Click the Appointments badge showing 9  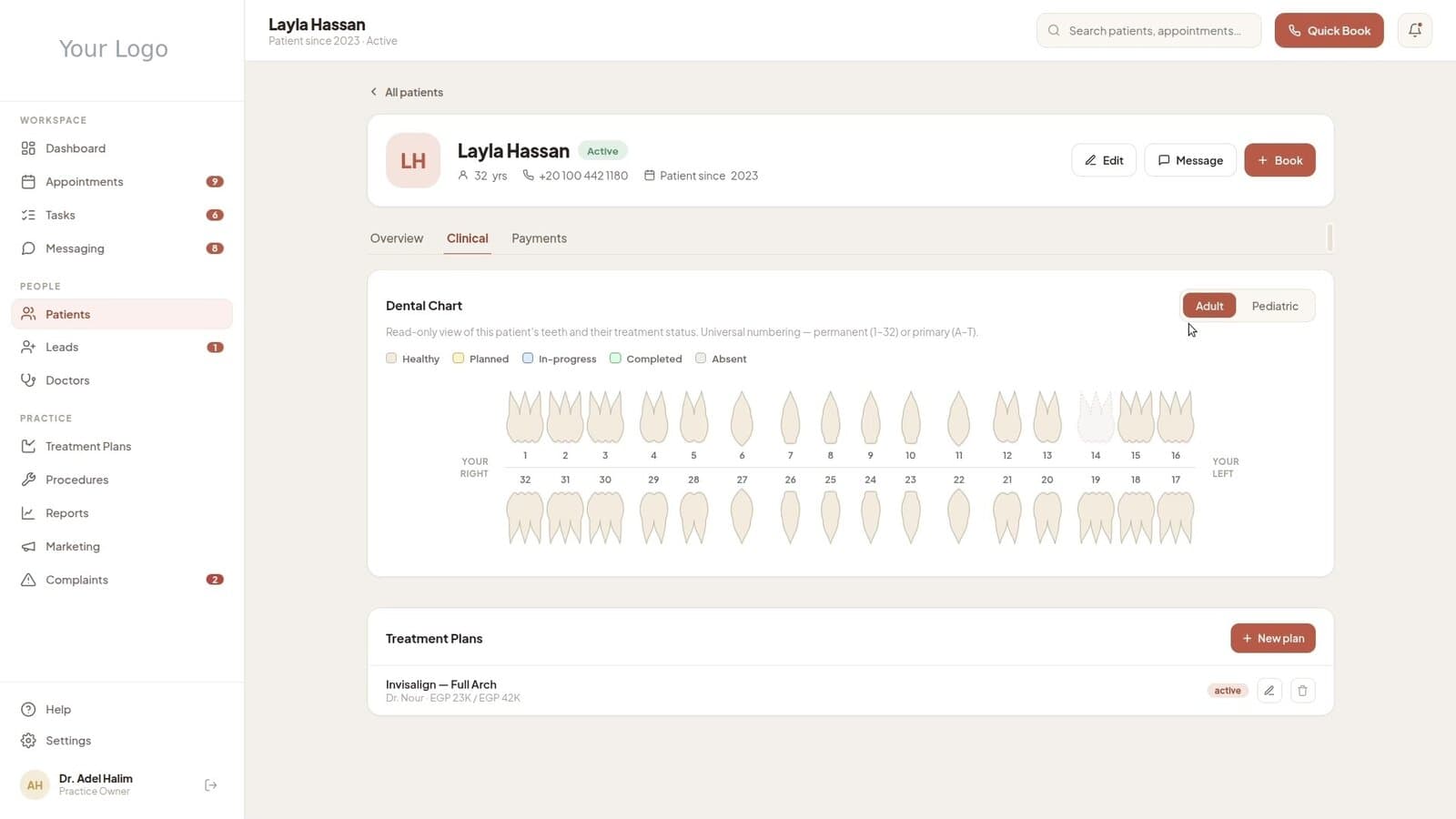click(215, 182)
